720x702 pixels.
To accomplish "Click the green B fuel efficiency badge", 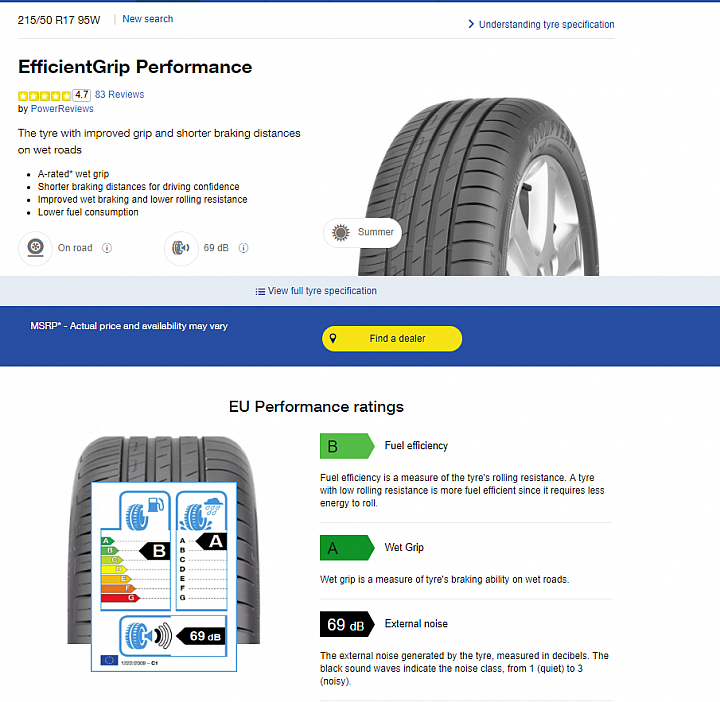I will tap(347, 446).
